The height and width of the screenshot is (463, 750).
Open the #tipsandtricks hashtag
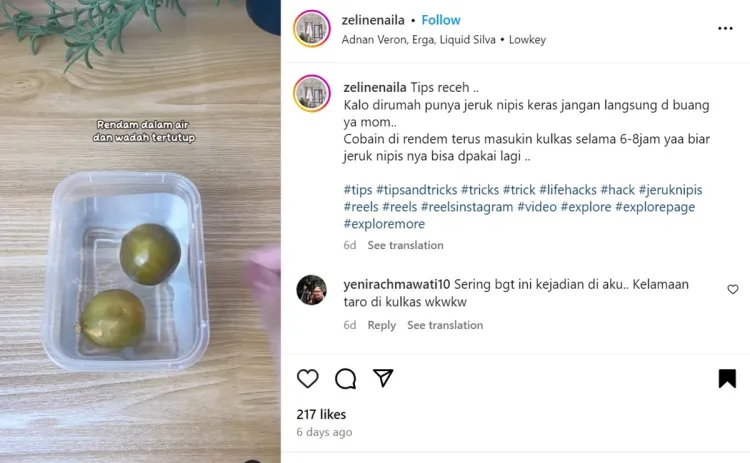tap(417, 190)
